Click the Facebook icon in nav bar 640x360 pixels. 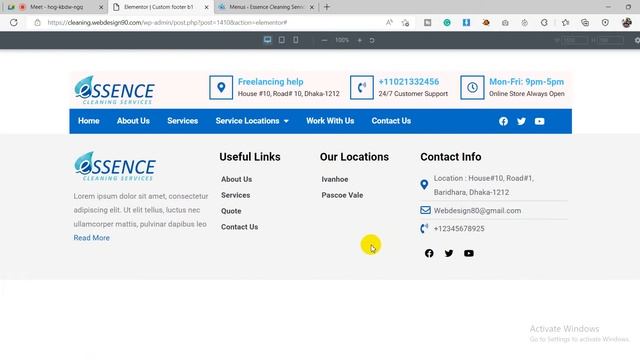[503, 121]
